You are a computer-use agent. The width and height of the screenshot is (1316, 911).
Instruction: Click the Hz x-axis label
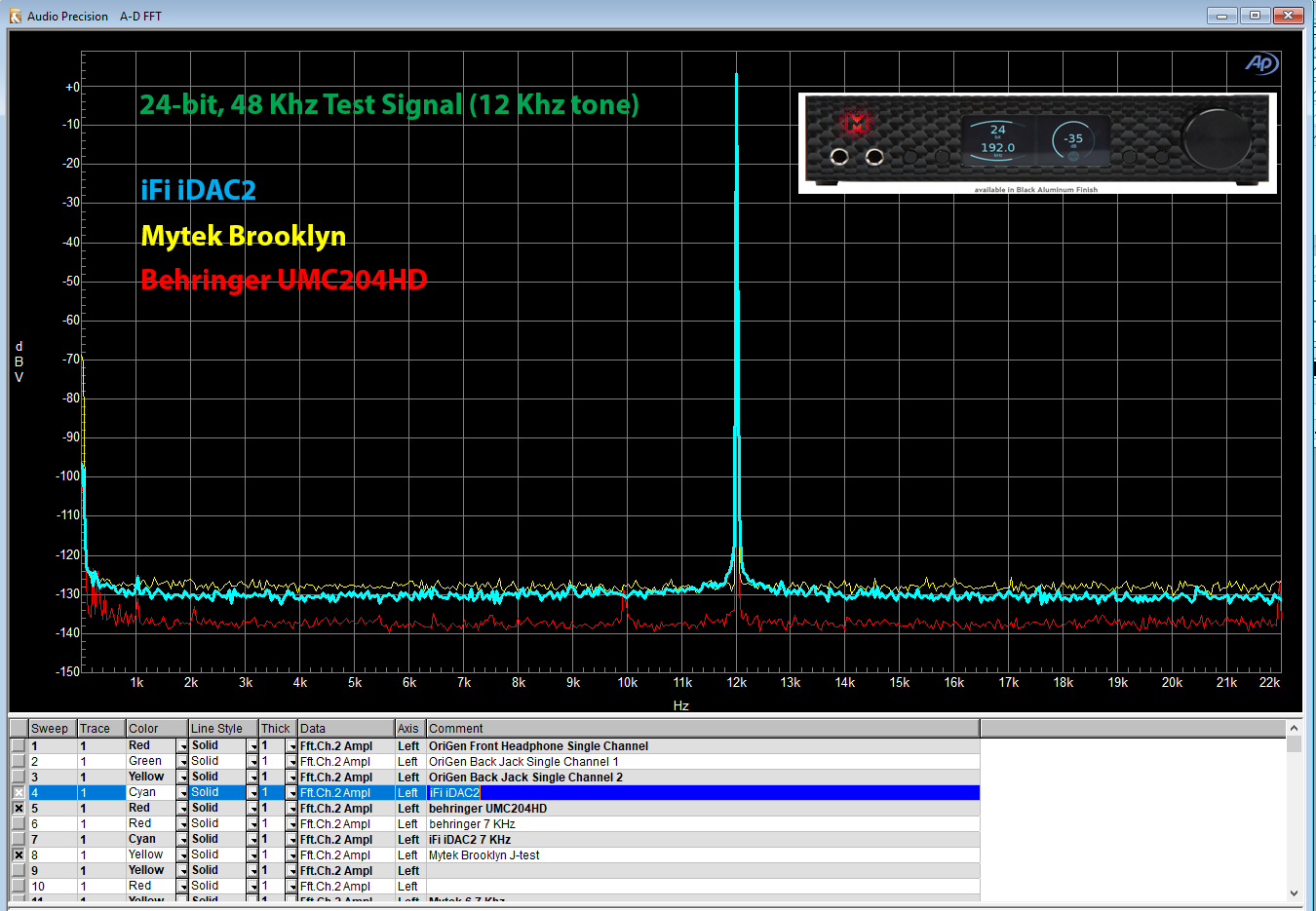pyautogui.click(x=680, y=705)
